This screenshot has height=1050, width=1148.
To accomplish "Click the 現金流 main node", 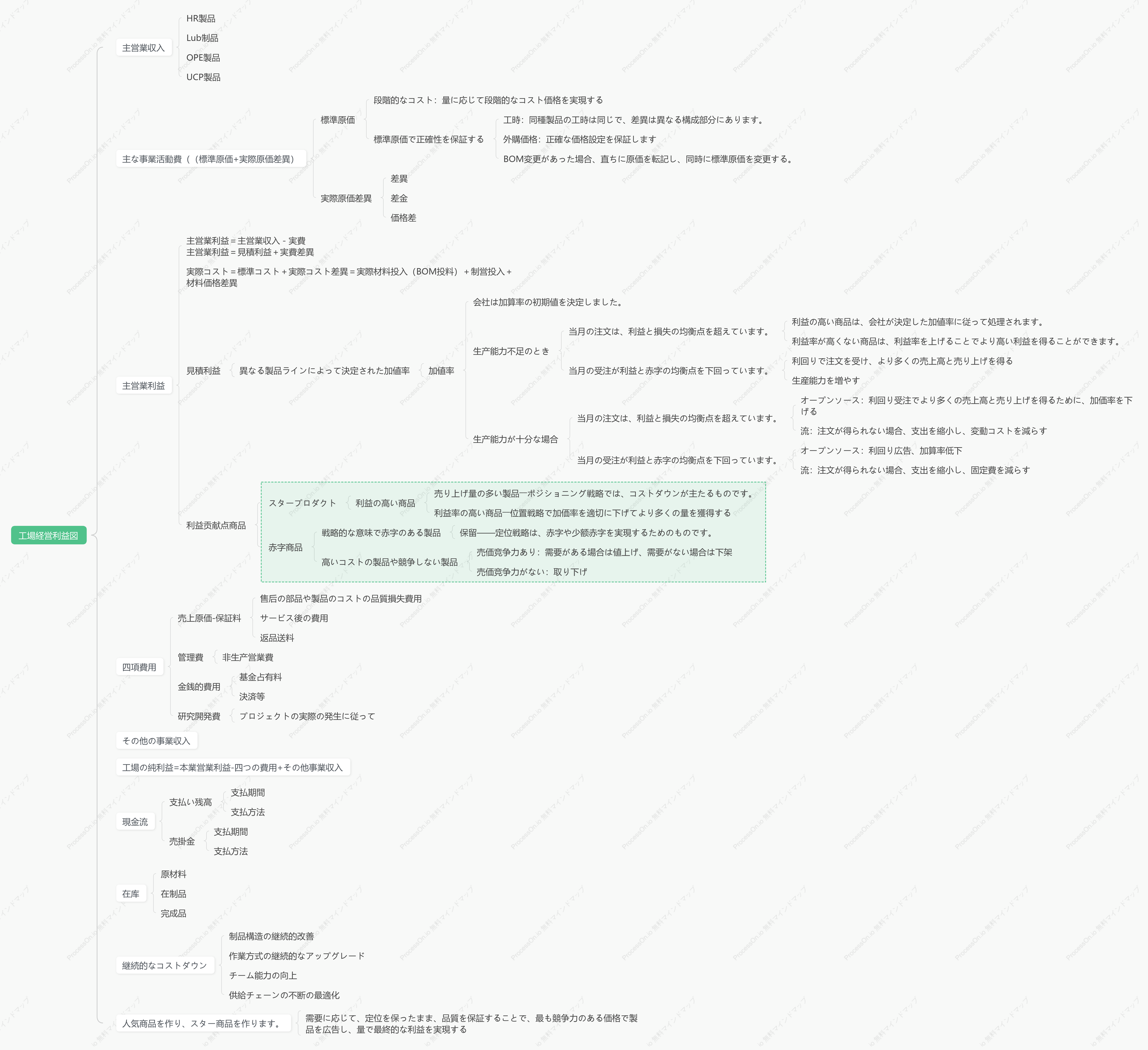I will pos(135,822).
